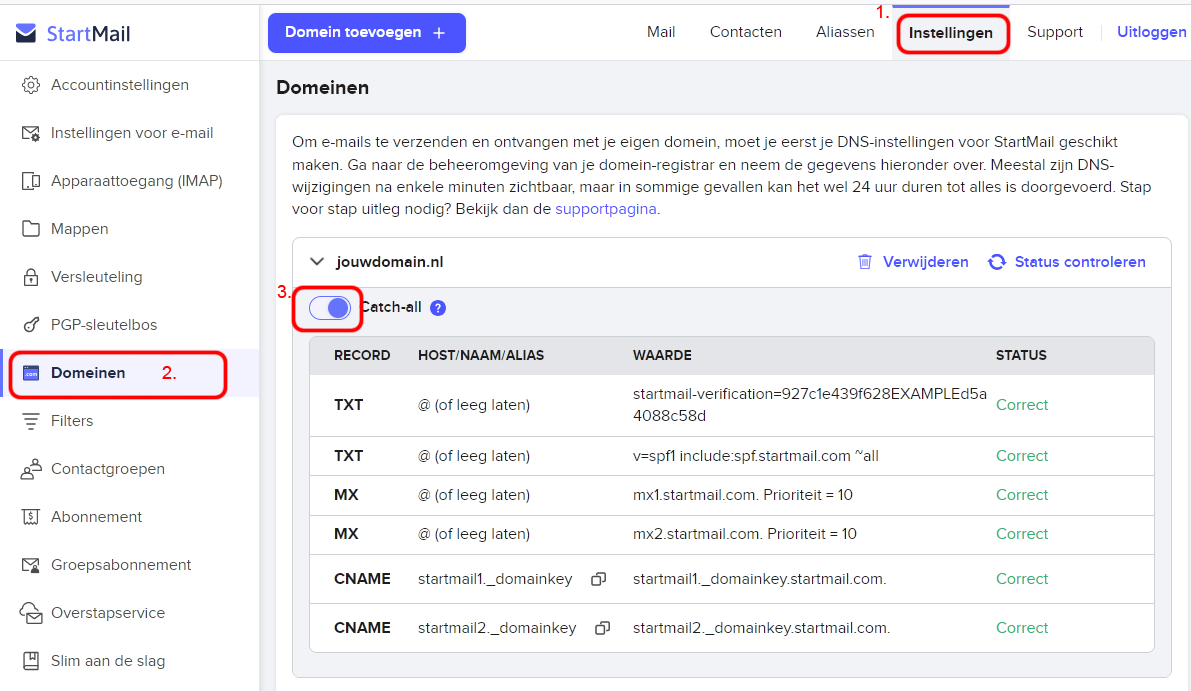Open the Aliassen tab
This screenshot has width=1191, height=691.
click(x=845, y=32)
